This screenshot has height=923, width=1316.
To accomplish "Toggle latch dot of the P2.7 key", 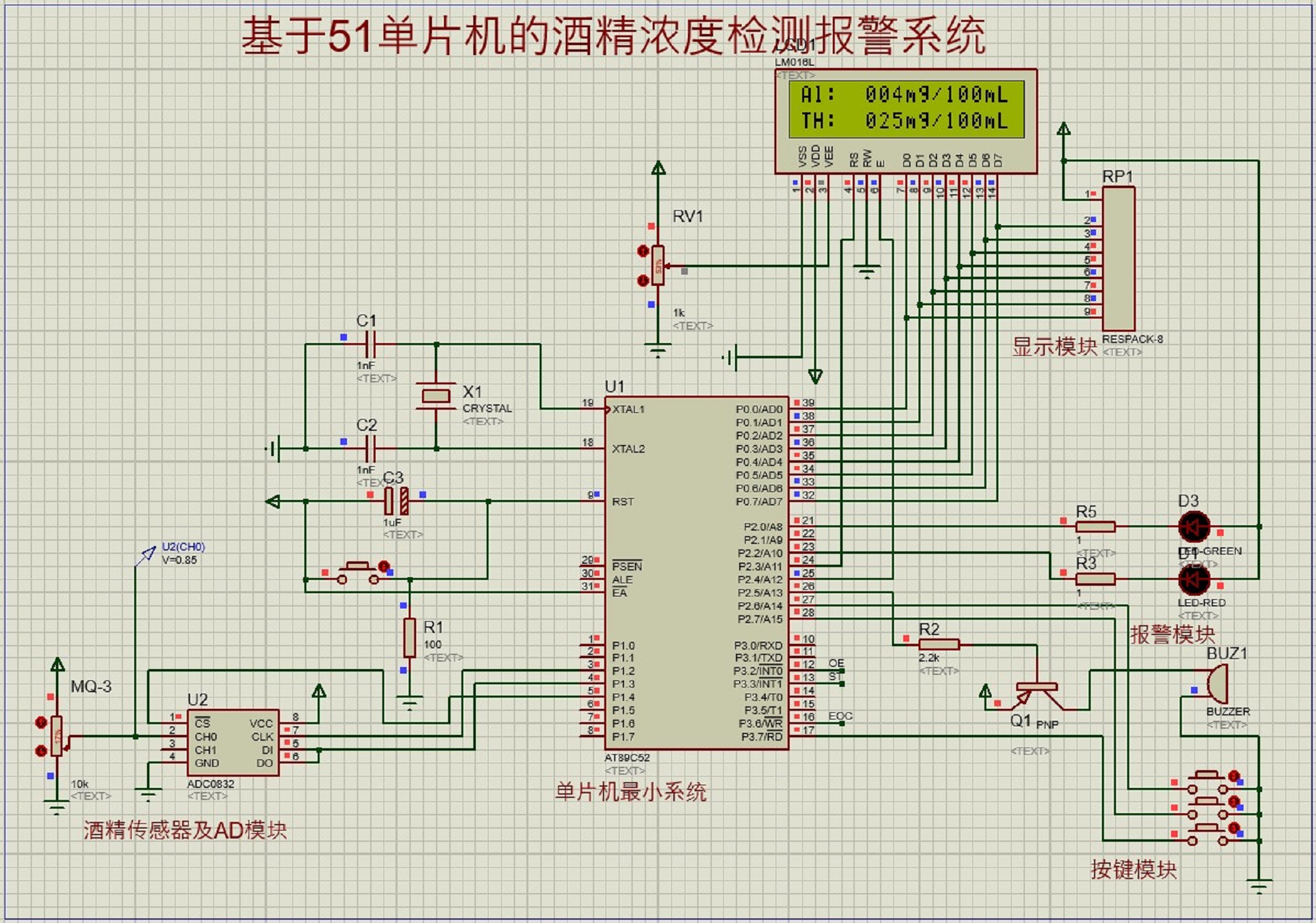I will tap(1234, 801).
